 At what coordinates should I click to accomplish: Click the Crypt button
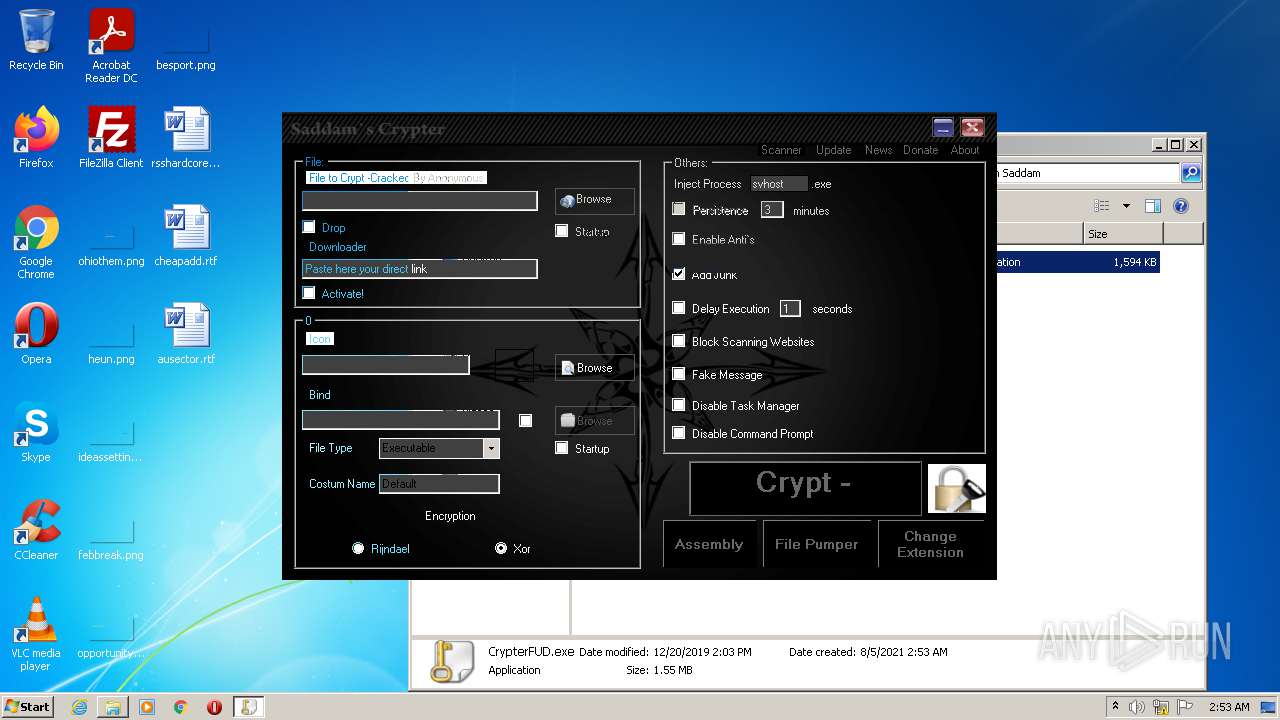805,488
